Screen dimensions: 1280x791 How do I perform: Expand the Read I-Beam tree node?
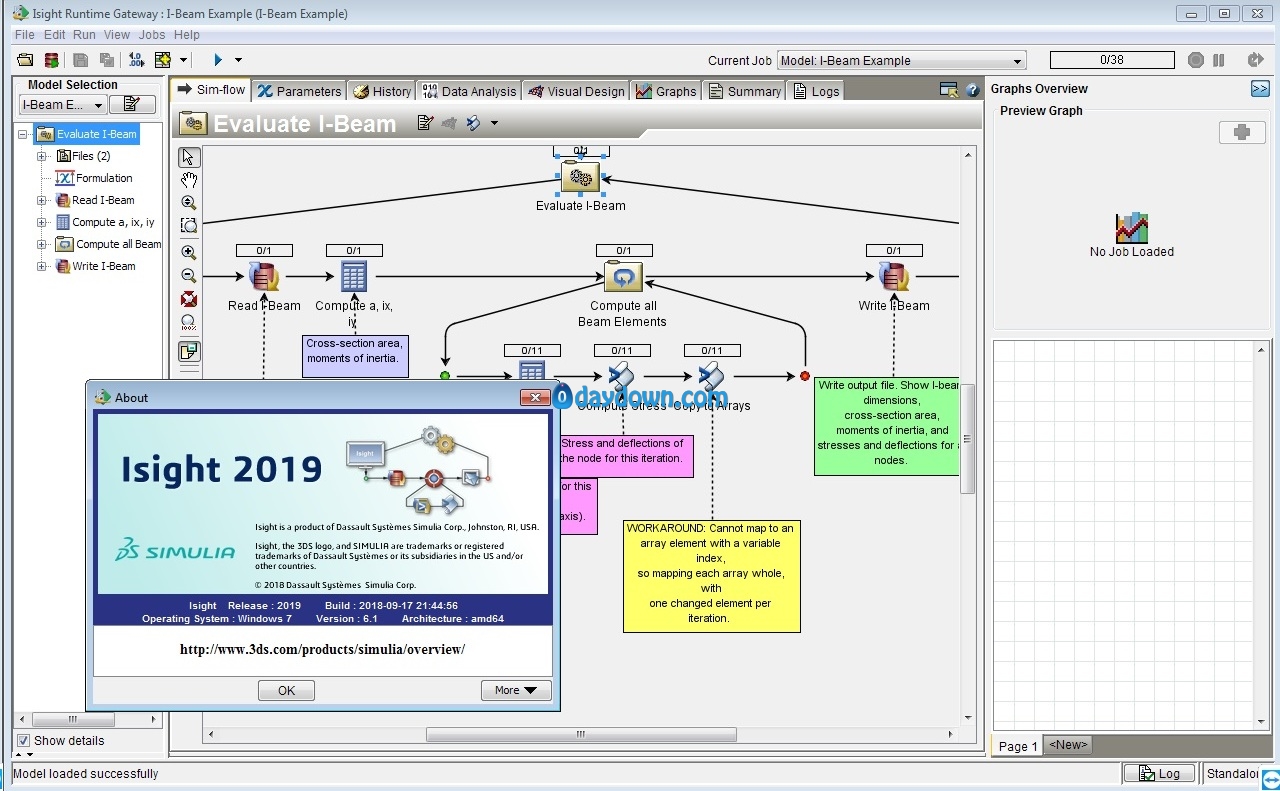point(42,200)
